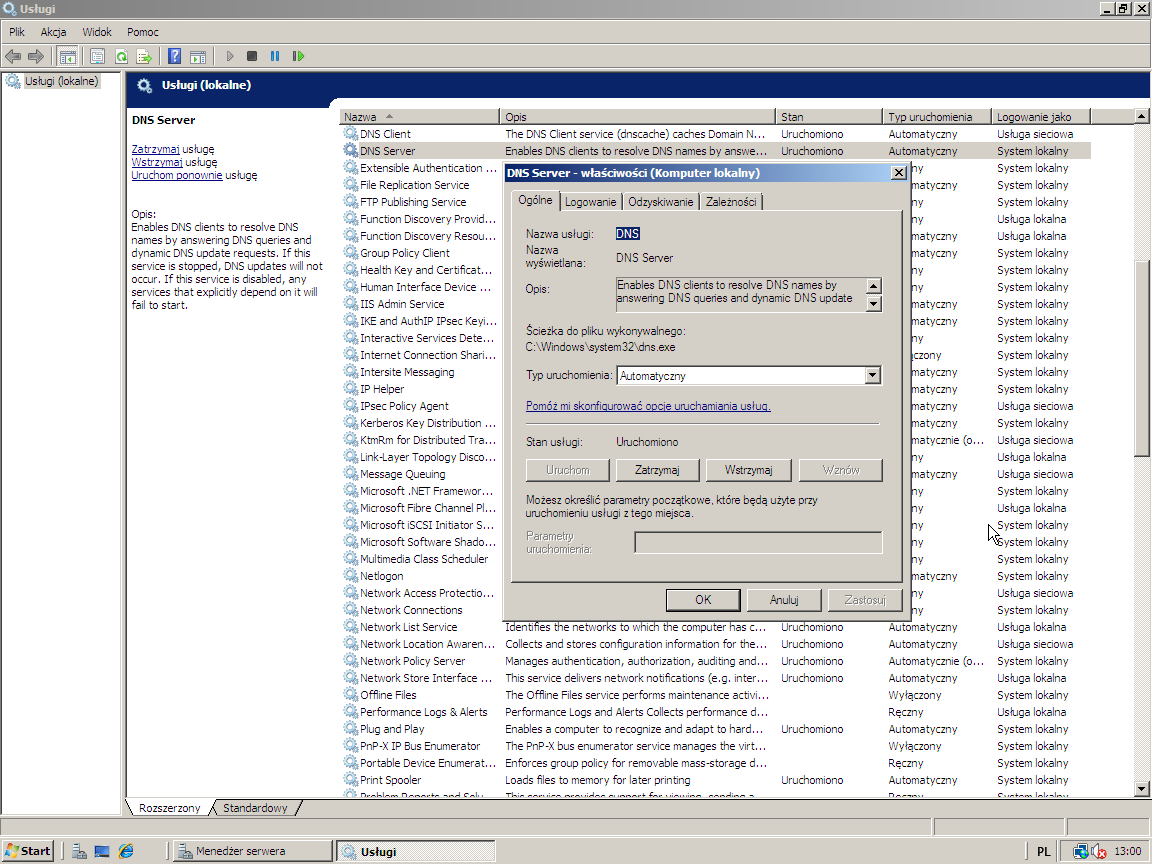Sort by the Nazwa column header

coord(420,117)
